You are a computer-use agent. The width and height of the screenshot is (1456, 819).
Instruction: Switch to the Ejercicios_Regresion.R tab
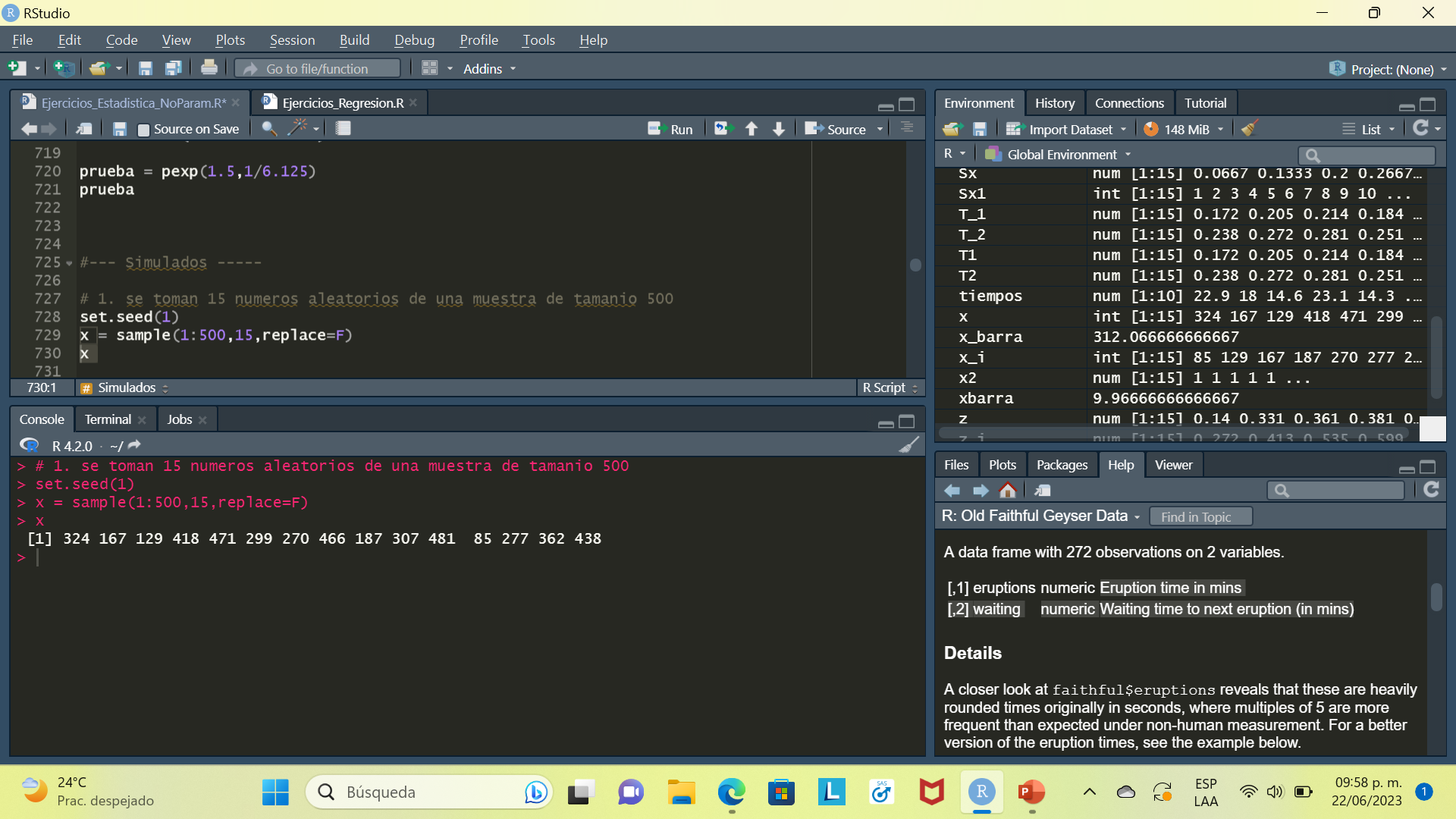click(x=342, y=102)
